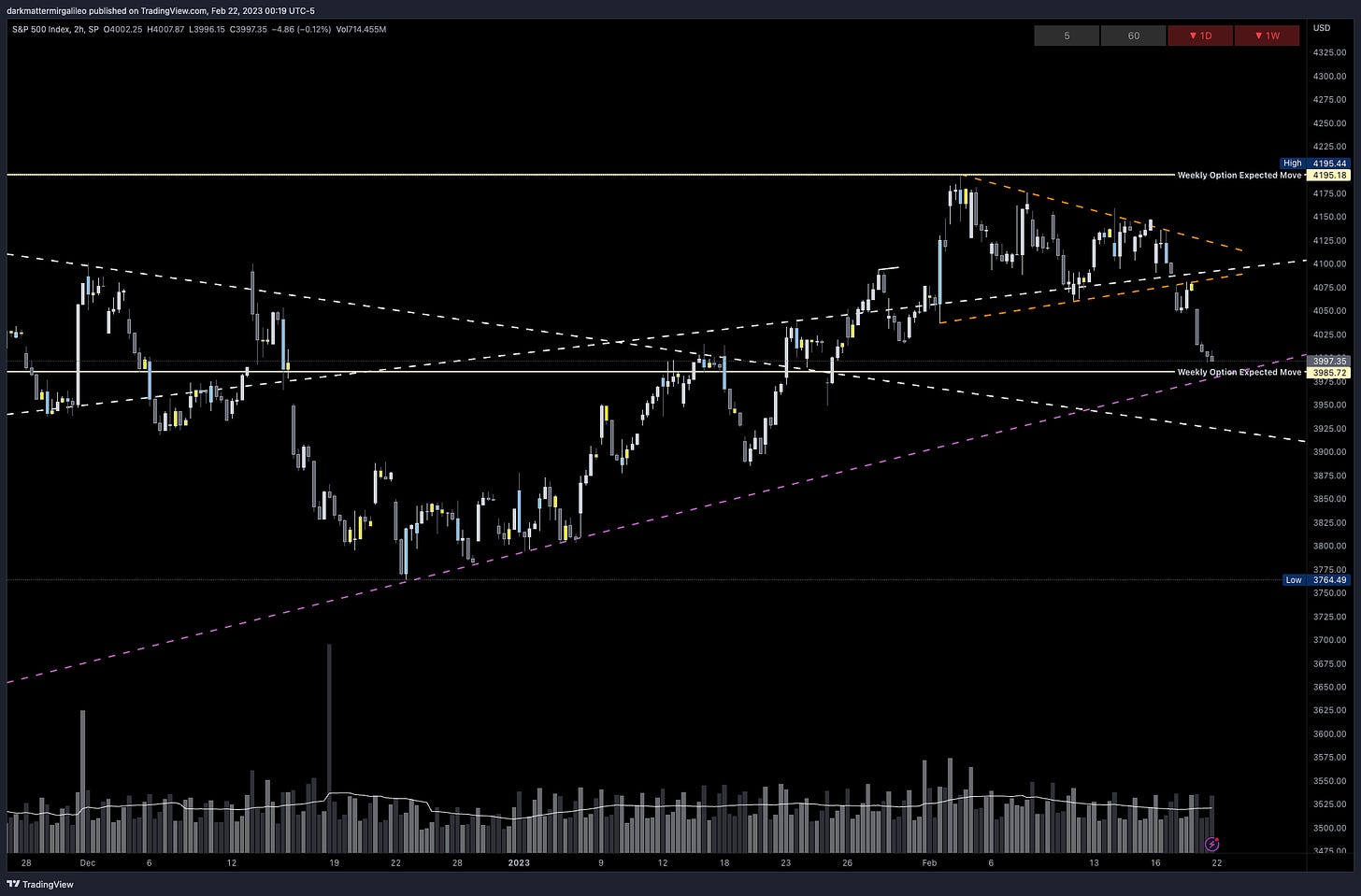
Task: Click the 3850.00 price axis label
Action: (1329, 500)
